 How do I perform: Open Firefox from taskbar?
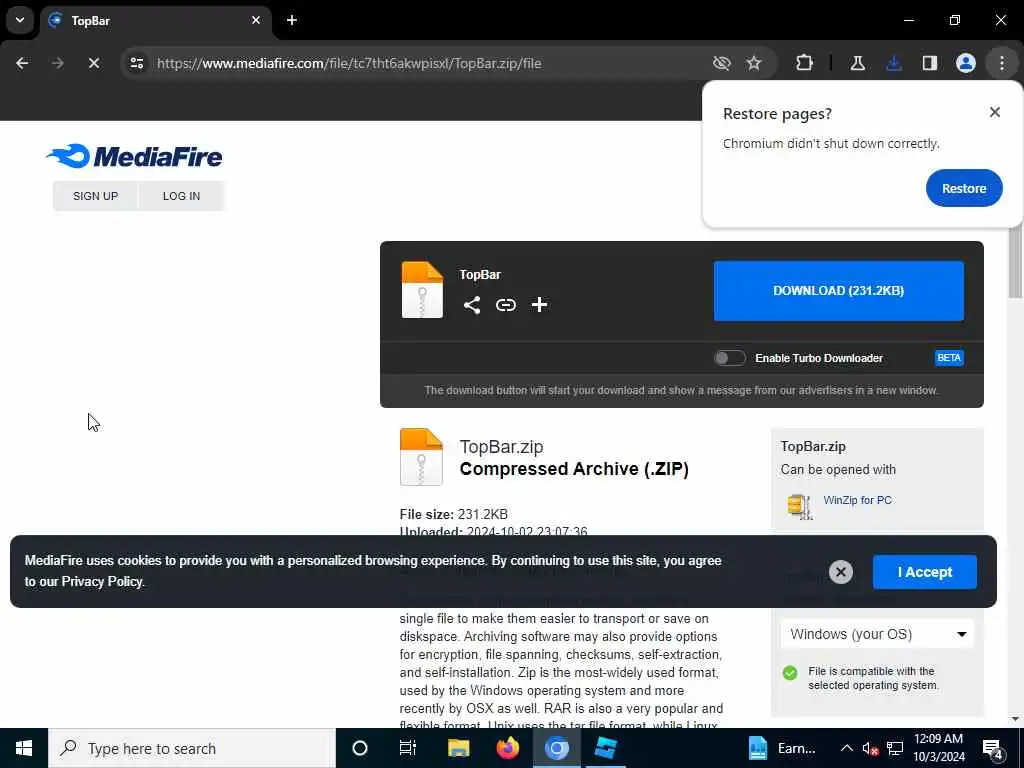point(507,748)
